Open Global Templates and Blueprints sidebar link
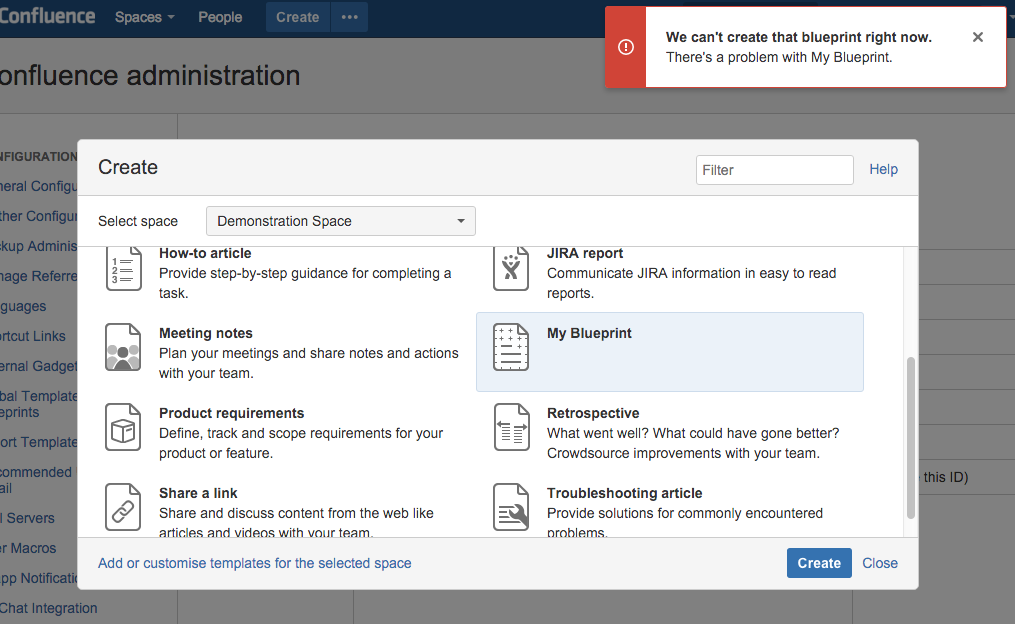This screenshot has width=1015, height=624. [x=39, y=404]
